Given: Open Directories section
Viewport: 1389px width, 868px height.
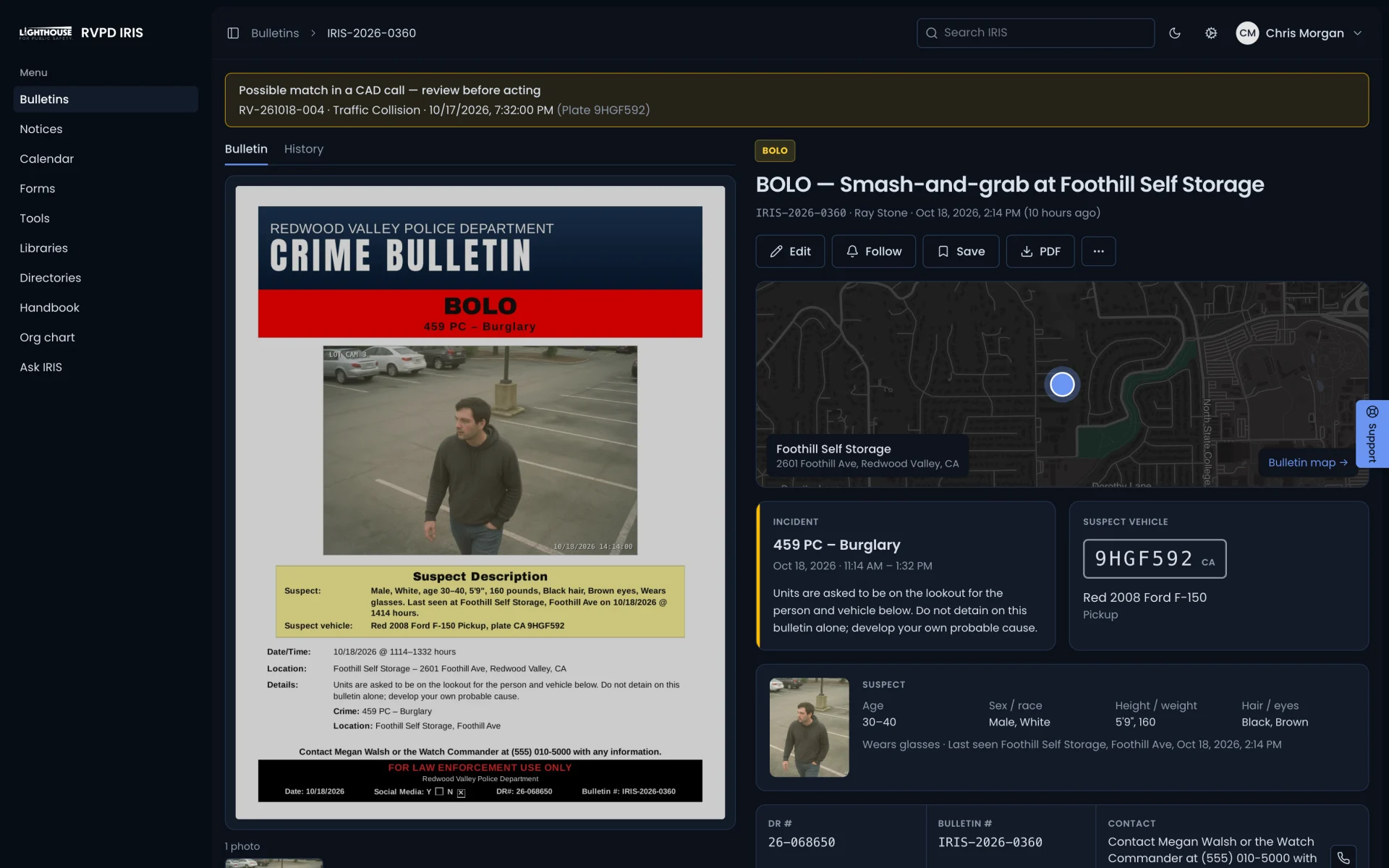Looking at the screenshot, I should pos(106,278).
